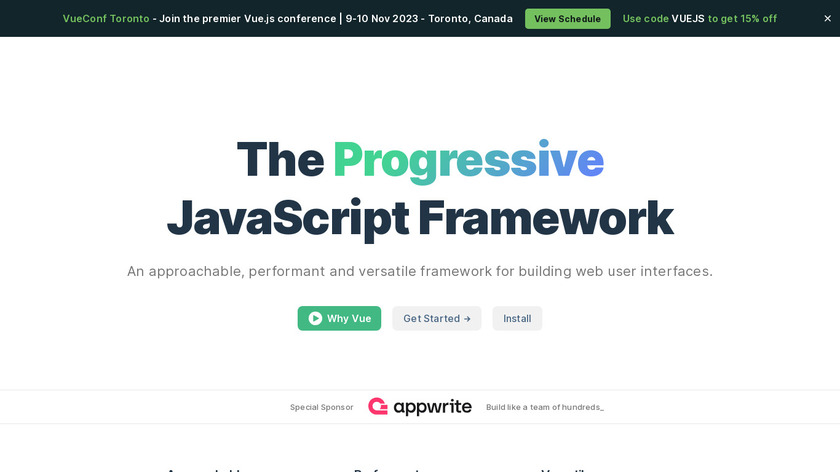
Task: Click the 'Use code VUEJS to get 15% off' text
Action: 700,19
